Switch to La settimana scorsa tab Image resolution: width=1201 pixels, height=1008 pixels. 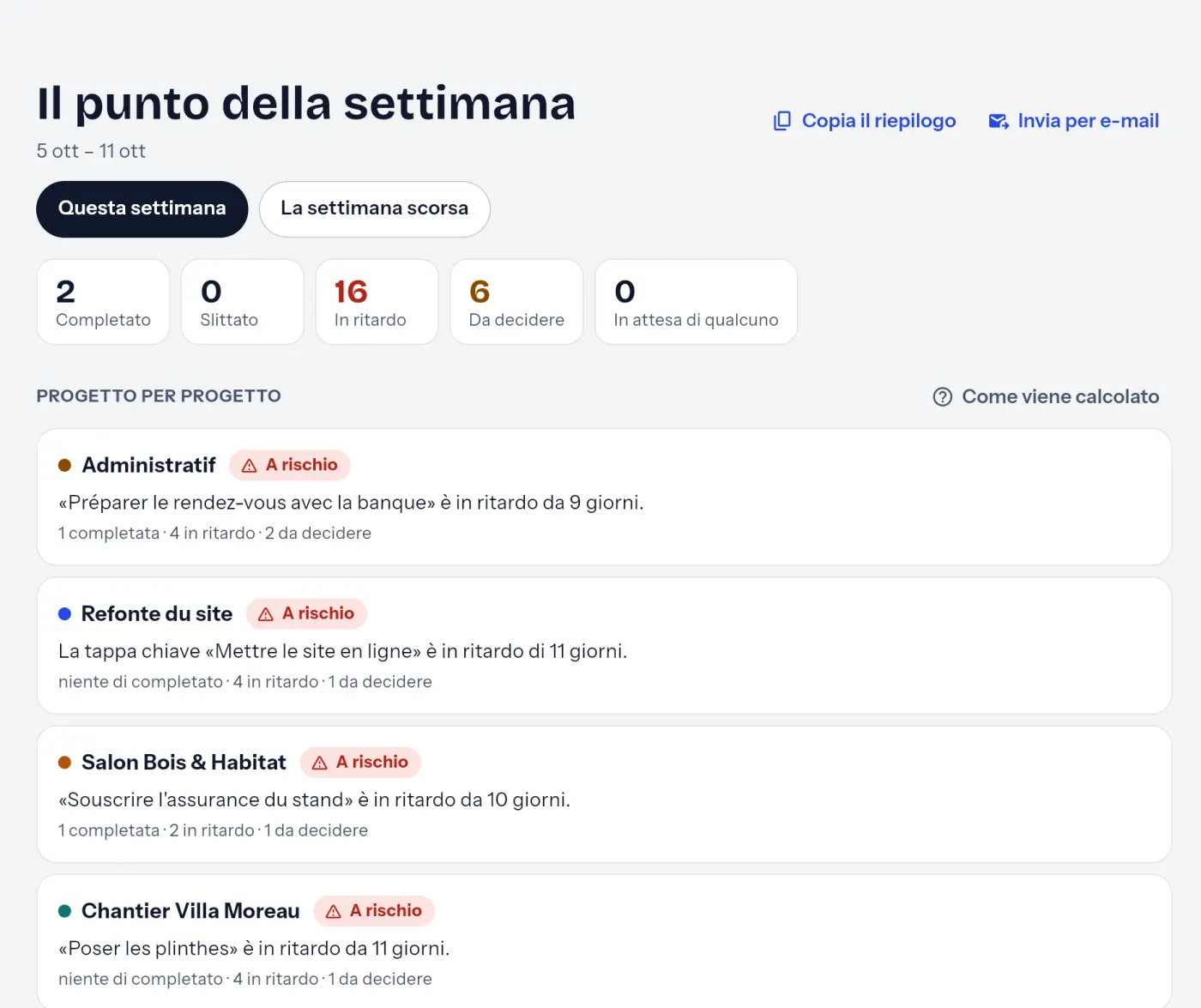[375, 208]
